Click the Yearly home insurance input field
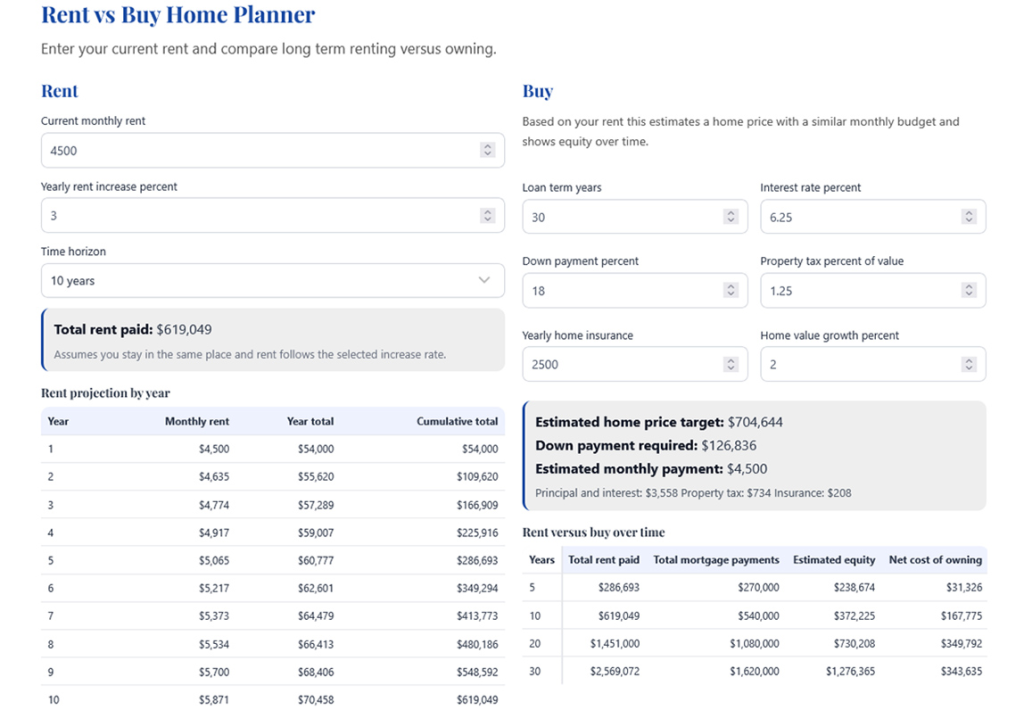Screen dimensions: 1024x710 [x=620, y=365]
